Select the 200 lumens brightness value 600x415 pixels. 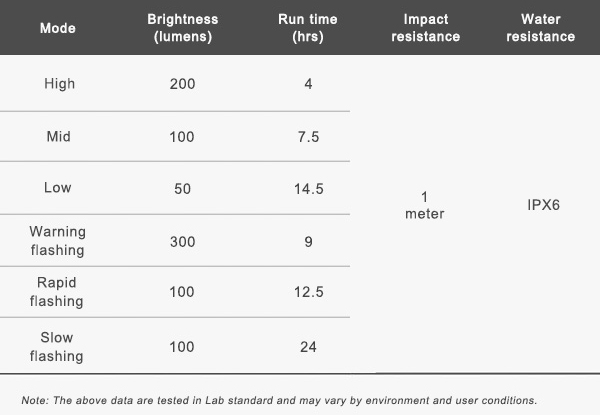coord(182,84)
